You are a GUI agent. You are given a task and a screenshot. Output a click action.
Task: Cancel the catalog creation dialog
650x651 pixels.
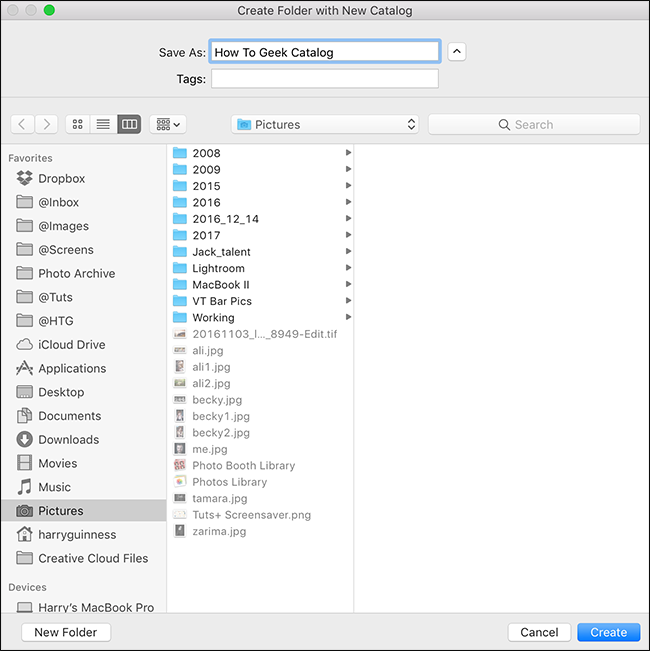539,632
